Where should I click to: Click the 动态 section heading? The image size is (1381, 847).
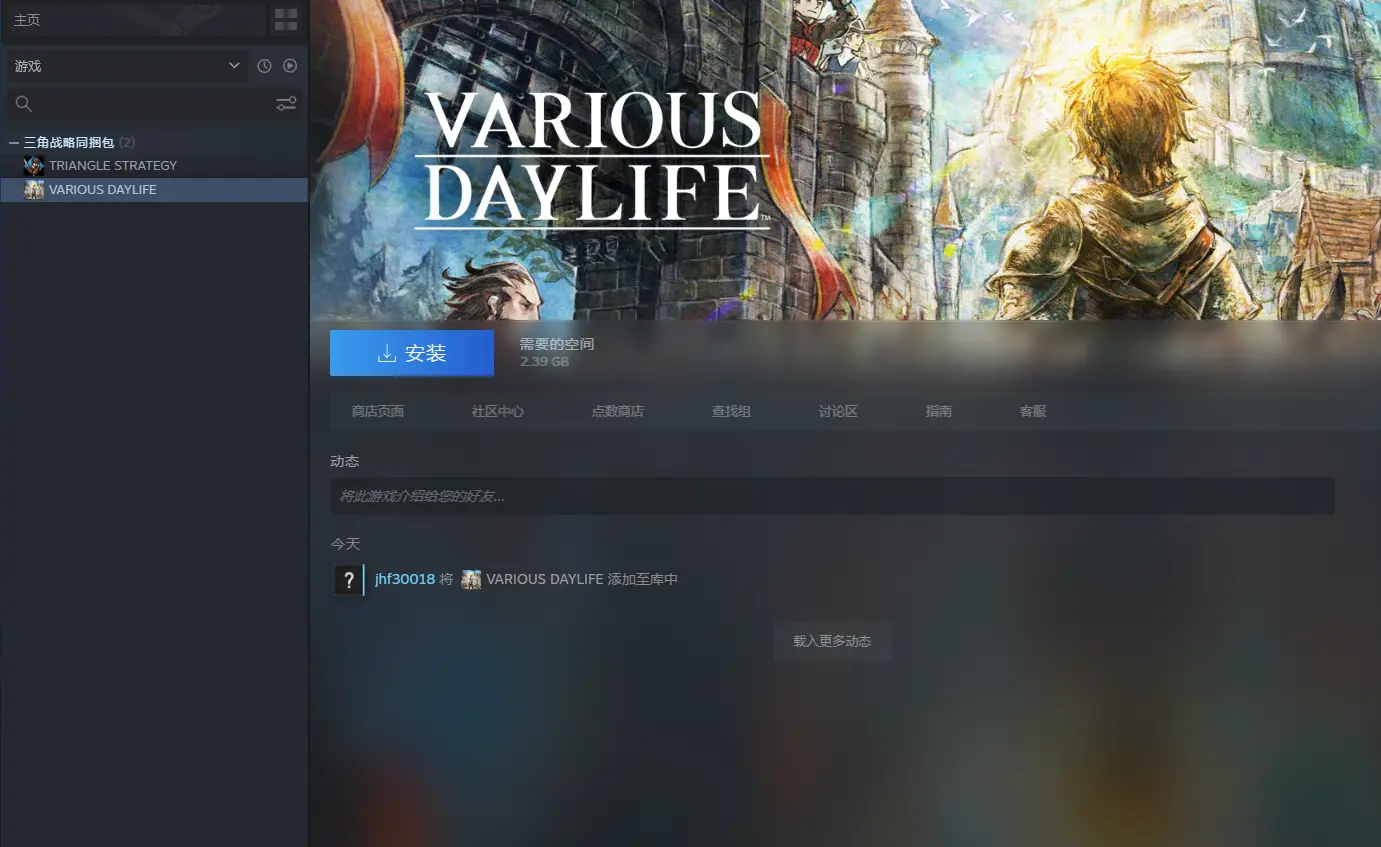pos(344,461)
